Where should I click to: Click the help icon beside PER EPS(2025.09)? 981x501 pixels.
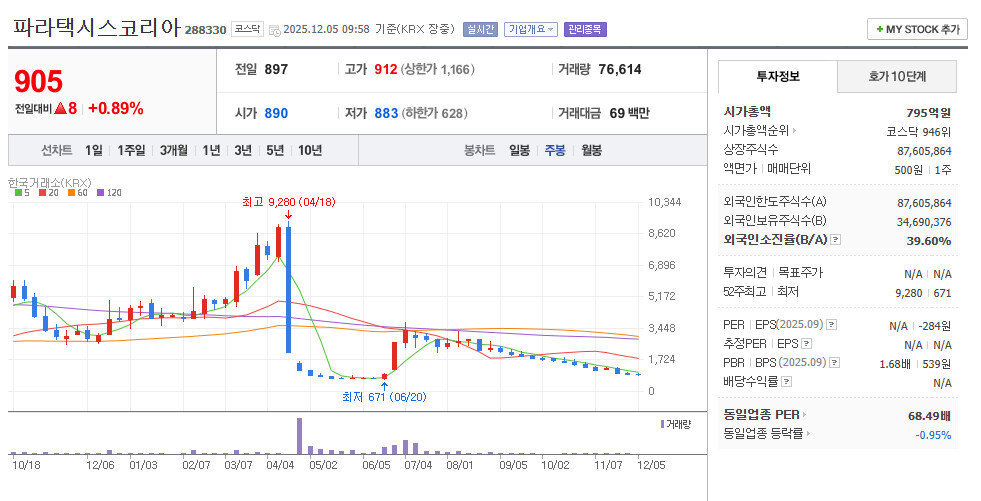tap(831, 325)
